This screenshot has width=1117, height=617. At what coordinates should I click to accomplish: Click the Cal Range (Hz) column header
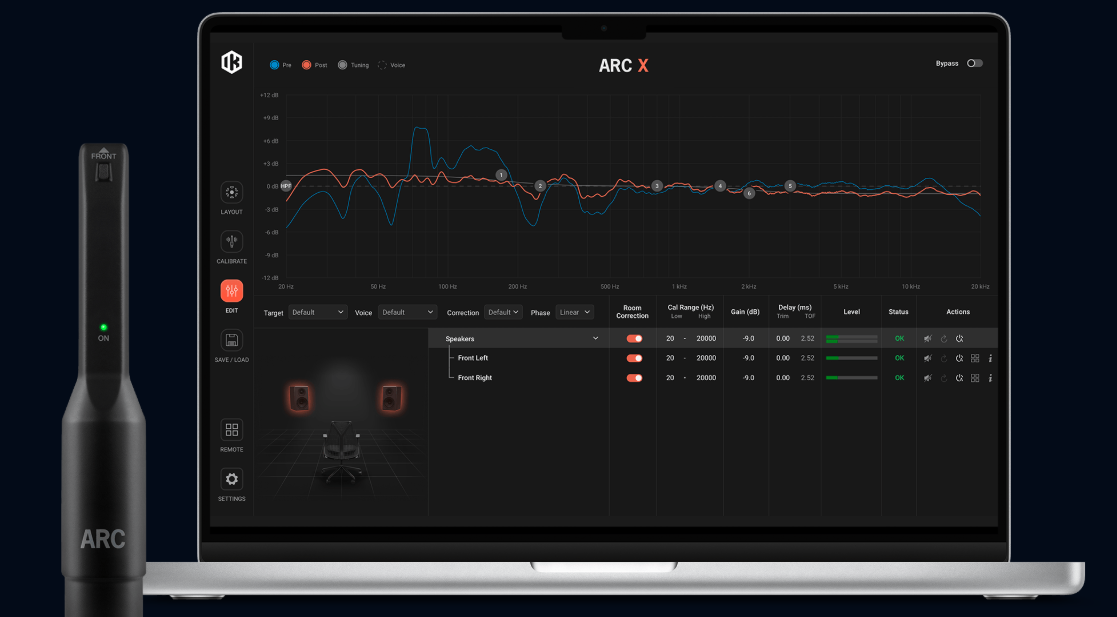(x=690, y=308)
